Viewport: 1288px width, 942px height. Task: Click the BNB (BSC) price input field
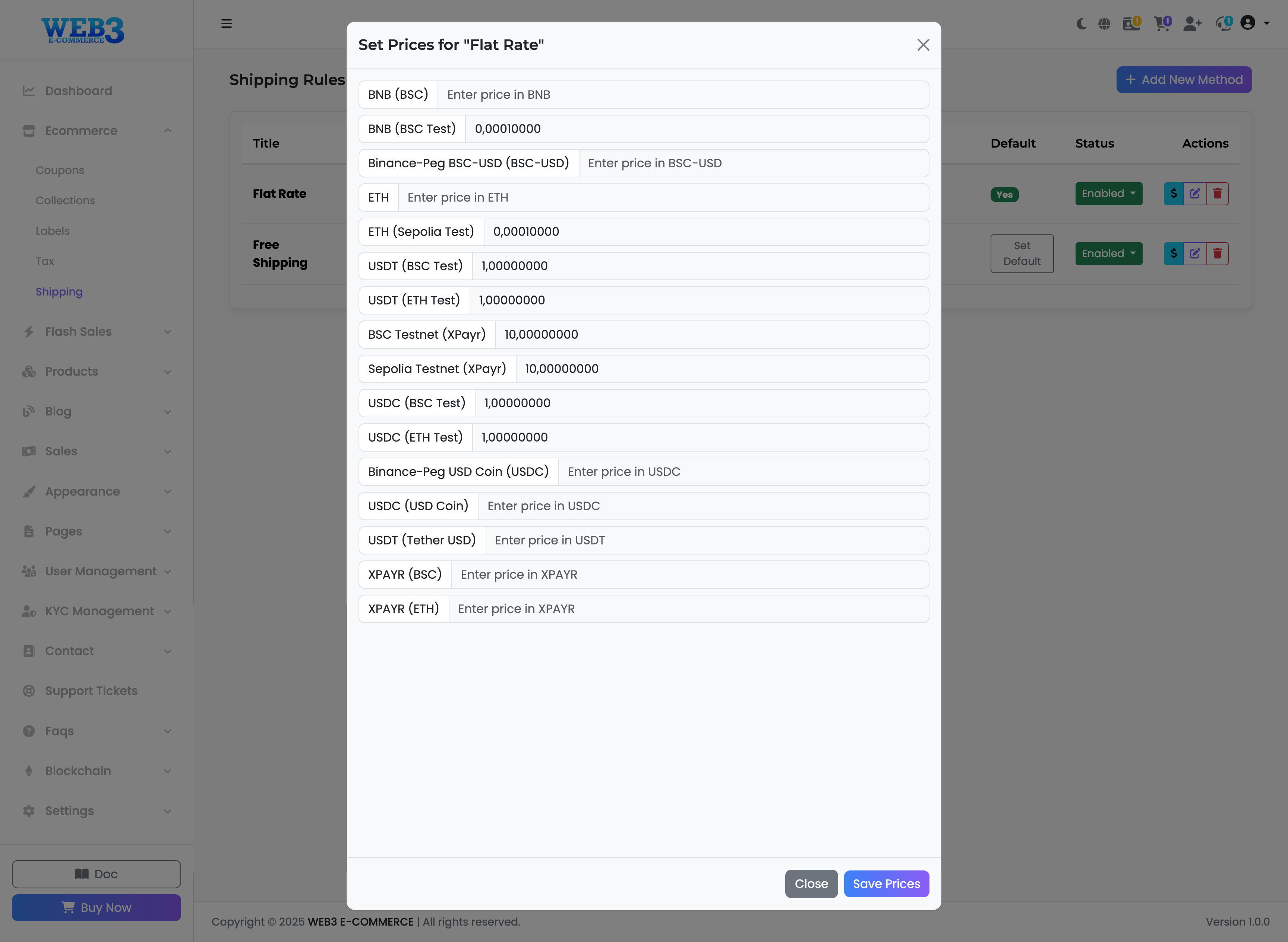682,95
